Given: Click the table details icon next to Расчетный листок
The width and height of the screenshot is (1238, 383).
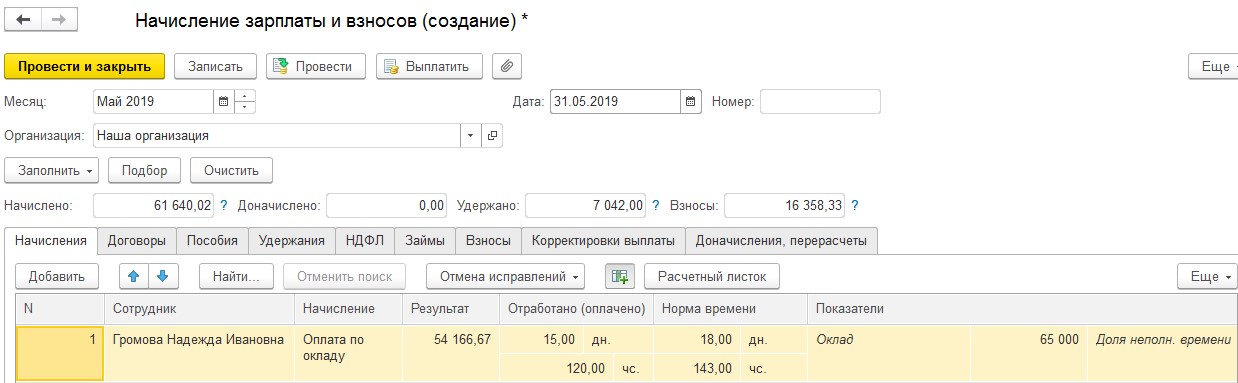Looking at the screenshot, I should point(620,276).
